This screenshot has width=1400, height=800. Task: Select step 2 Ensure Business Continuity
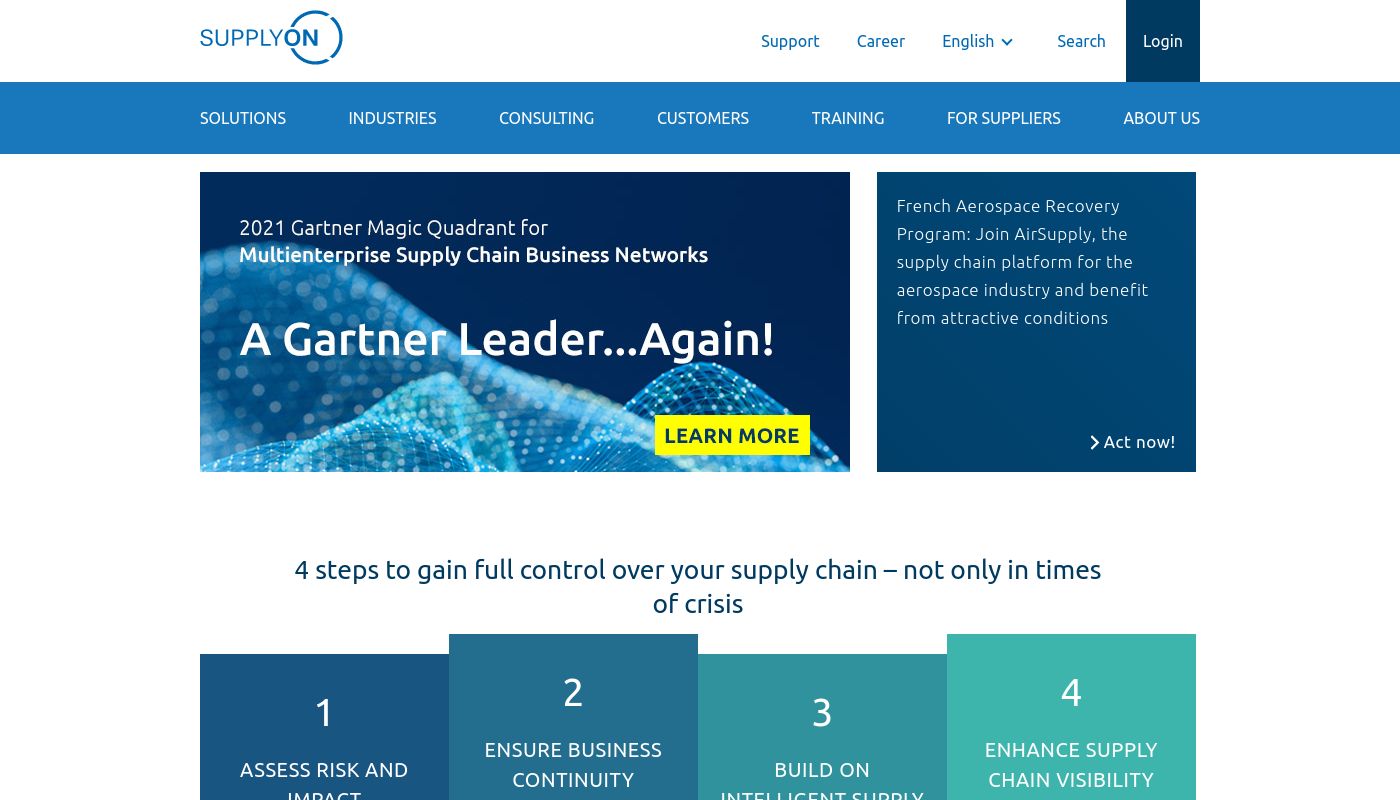click(x=573, y=717)
